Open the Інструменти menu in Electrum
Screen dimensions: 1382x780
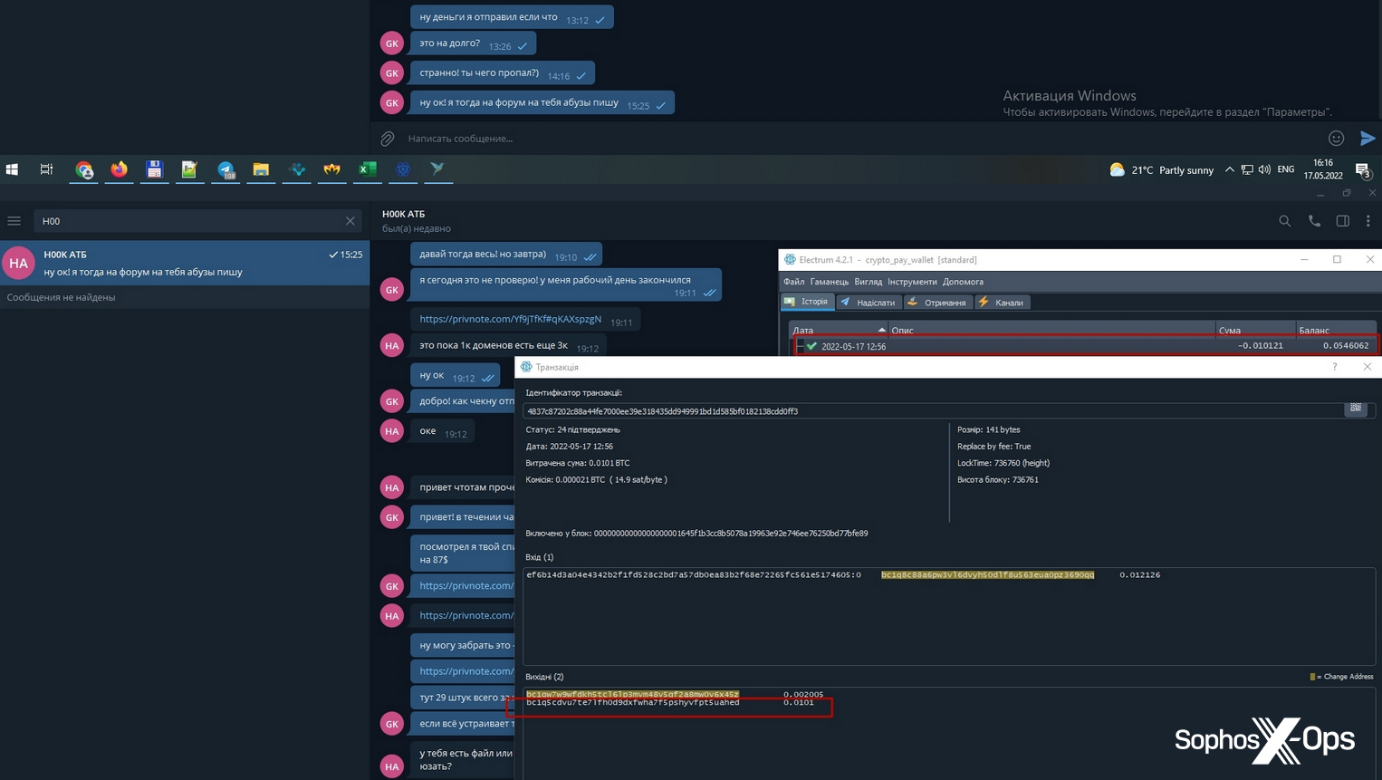915,281
